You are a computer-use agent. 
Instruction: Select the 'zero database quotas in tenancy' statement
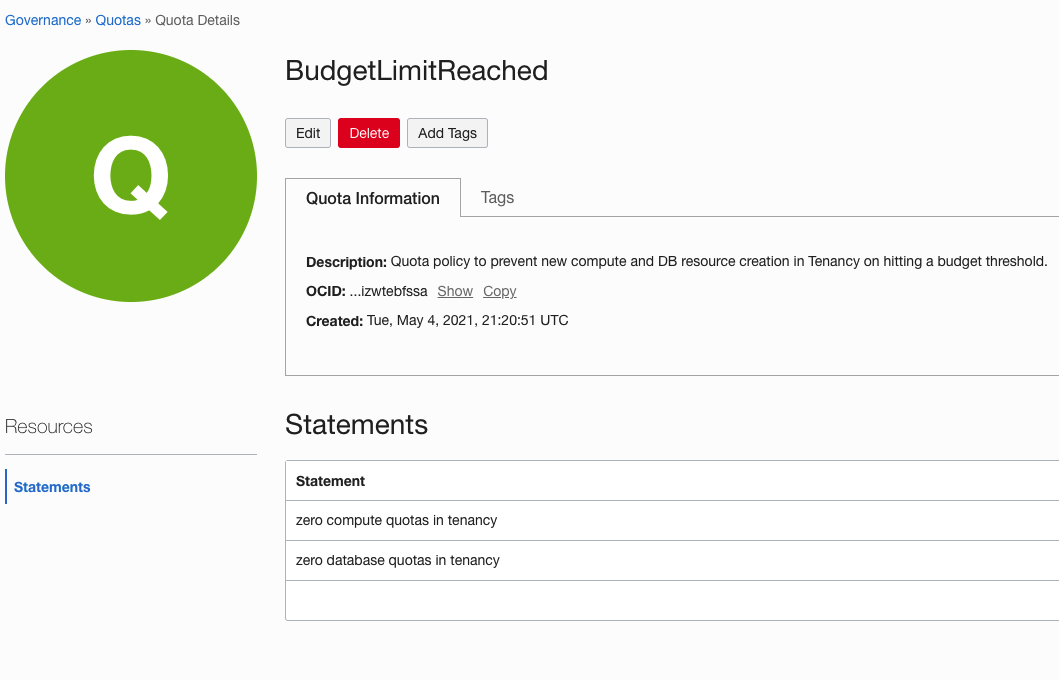coord(396,560)
